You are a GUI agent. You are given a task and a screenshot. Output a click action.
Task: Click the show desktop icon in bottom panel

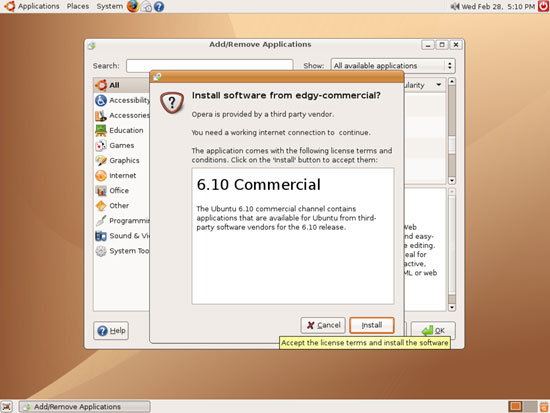[7, 407]
